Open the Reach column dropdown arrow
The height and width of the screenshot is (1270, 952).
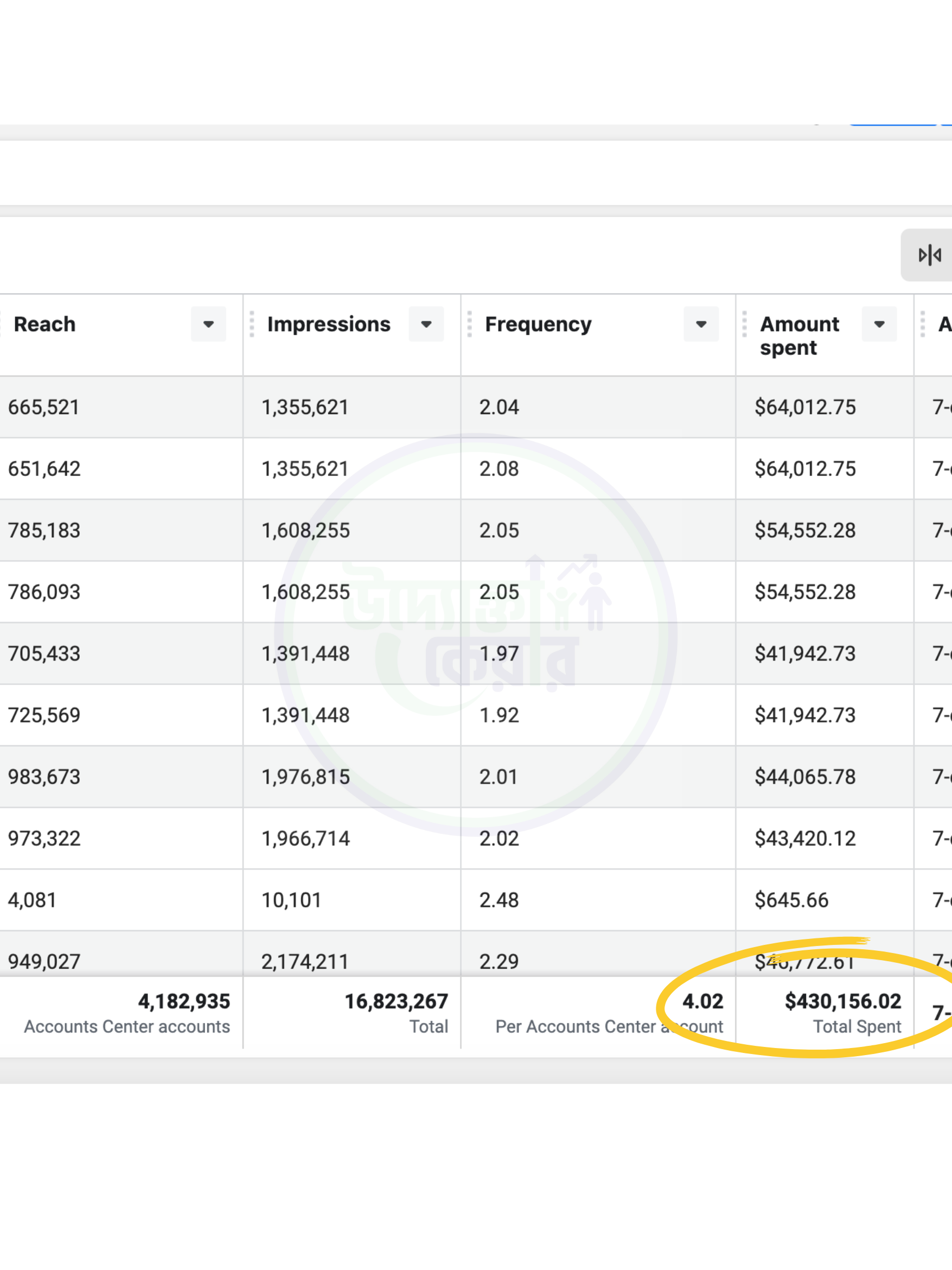click(208, 325)
